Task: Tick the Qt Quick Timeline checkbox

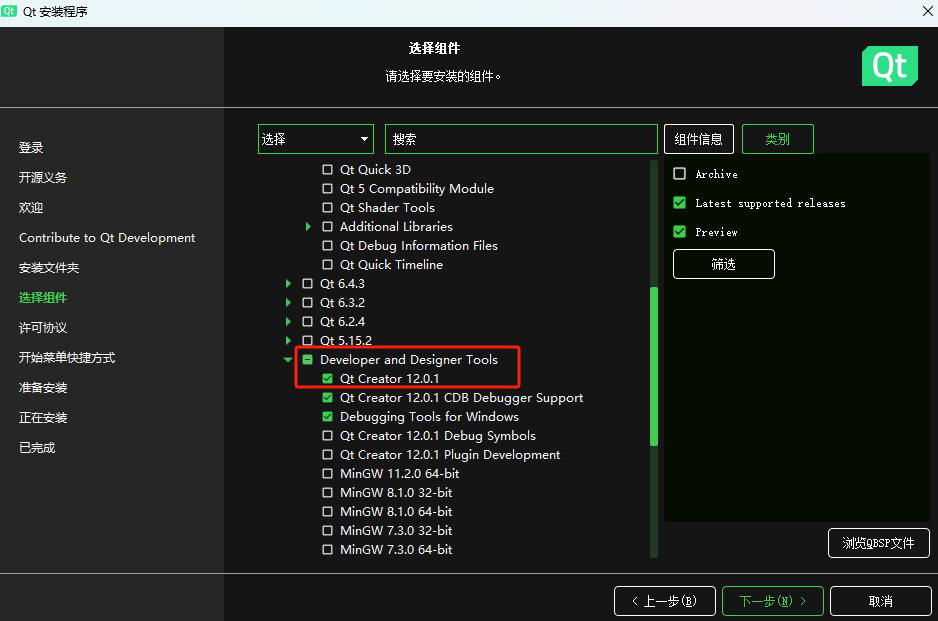Action: (327, 264)
